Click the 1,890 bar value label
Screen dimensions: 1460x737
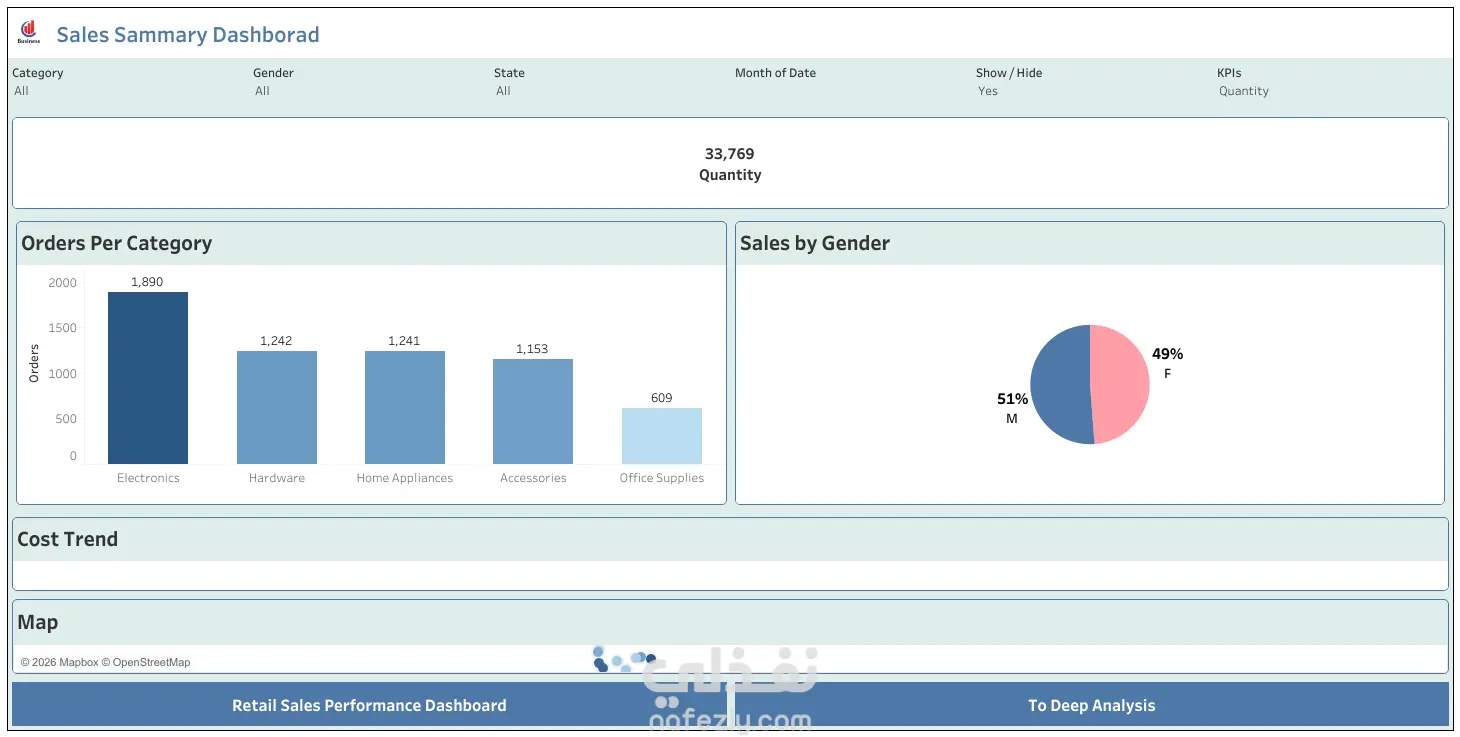[x=147, y=282]
